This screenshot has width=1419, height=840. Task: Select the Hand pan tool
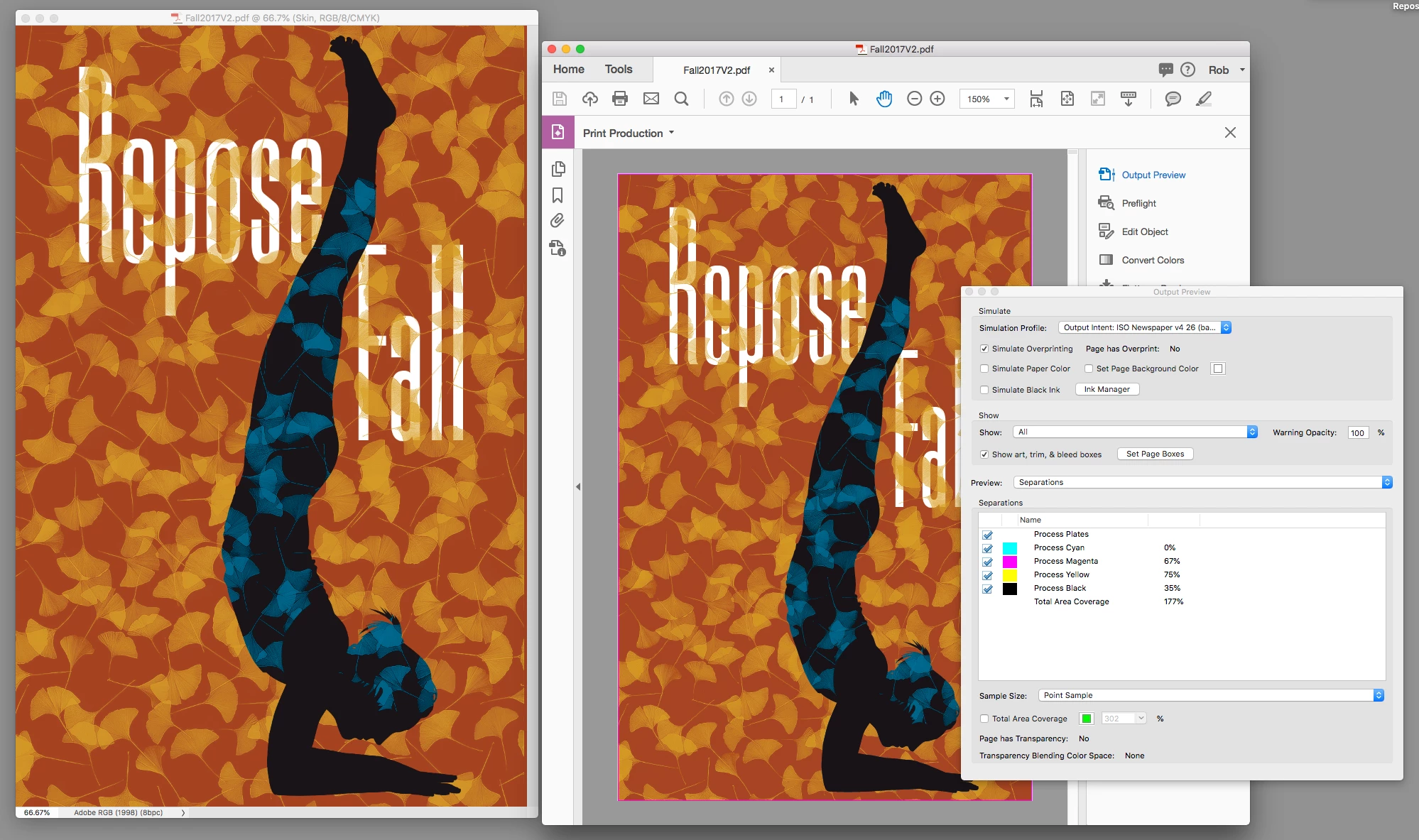[884, 99]
